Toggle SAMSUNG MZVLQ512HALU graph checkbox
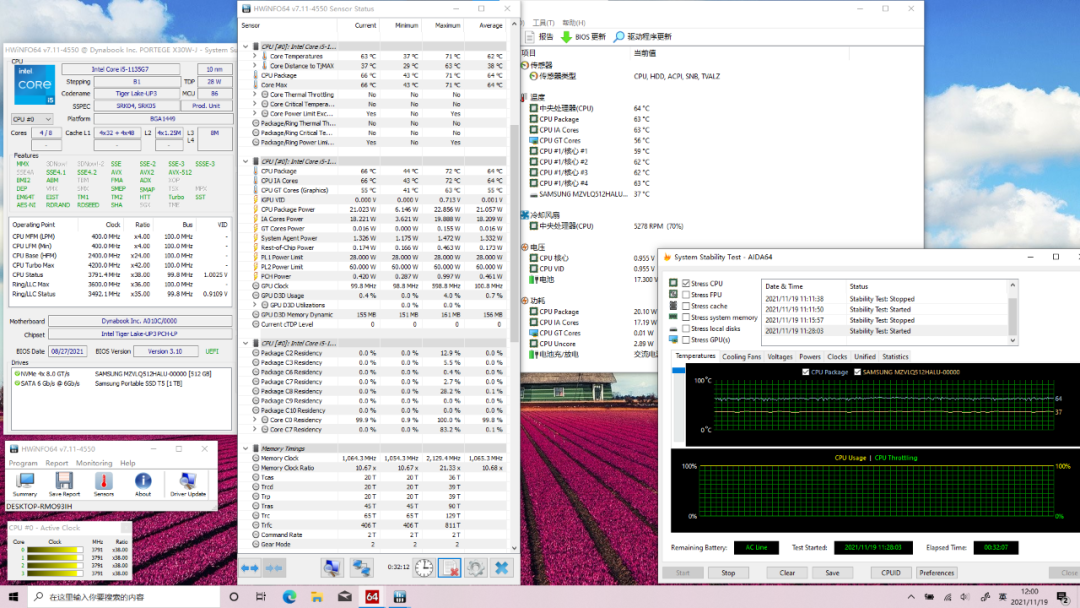The height and width of the screenshot is (608, 1080). [x=858, y=372]
